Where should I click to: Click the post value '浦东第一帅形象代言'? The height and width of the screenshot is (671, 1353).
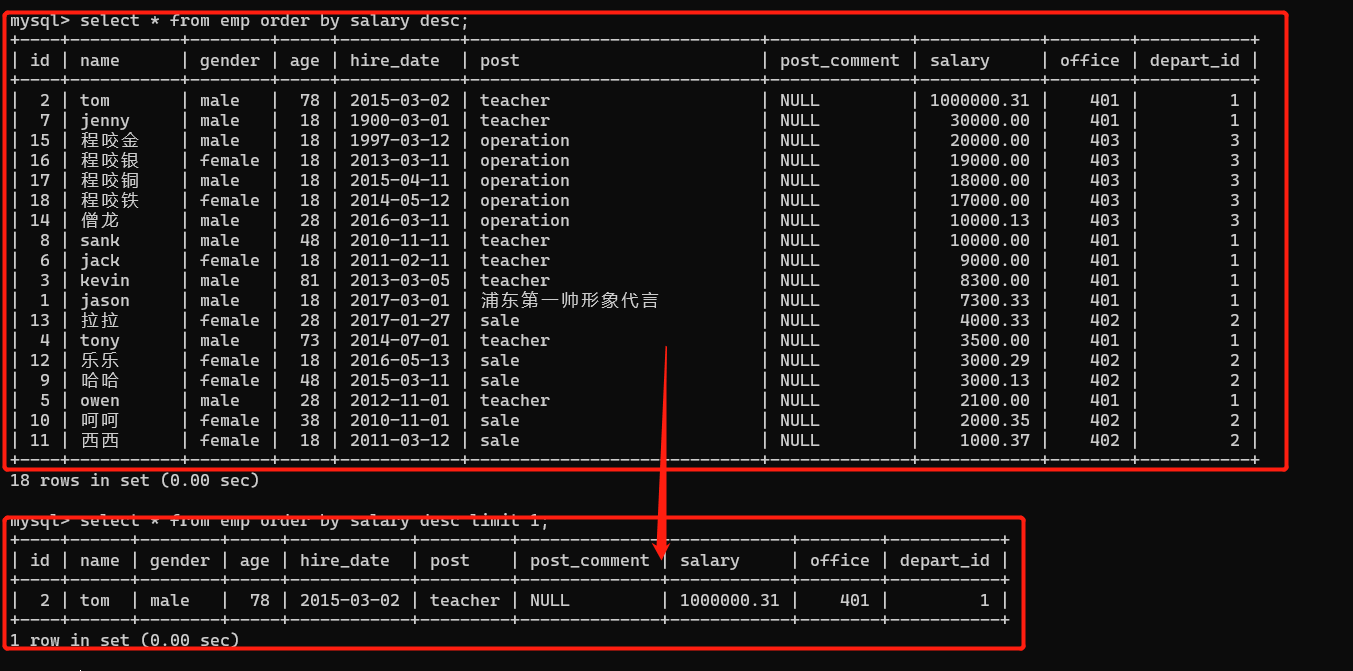point(570,300)
